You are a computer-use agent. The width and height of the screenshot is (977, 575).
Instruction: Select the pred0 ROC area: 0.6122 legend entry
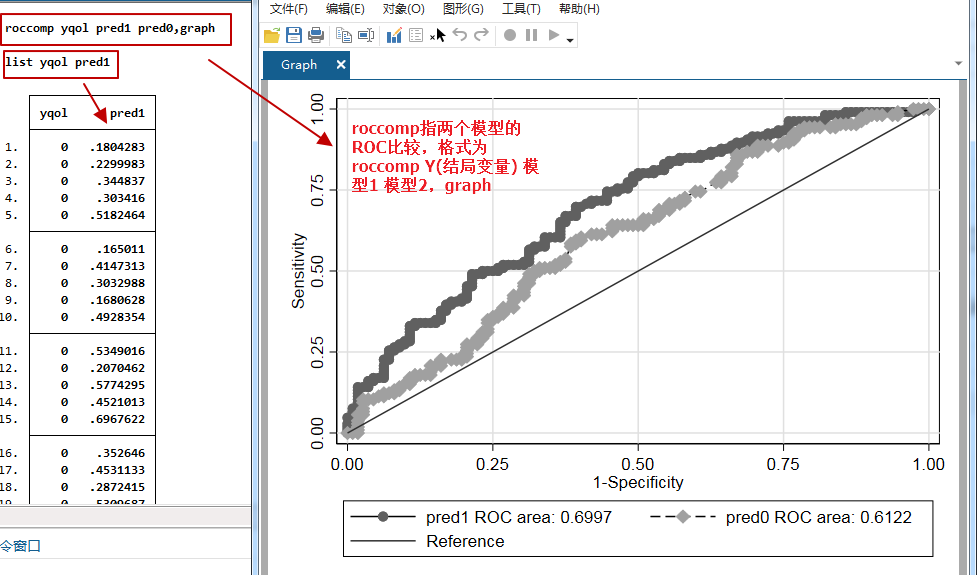click(818, 517)
